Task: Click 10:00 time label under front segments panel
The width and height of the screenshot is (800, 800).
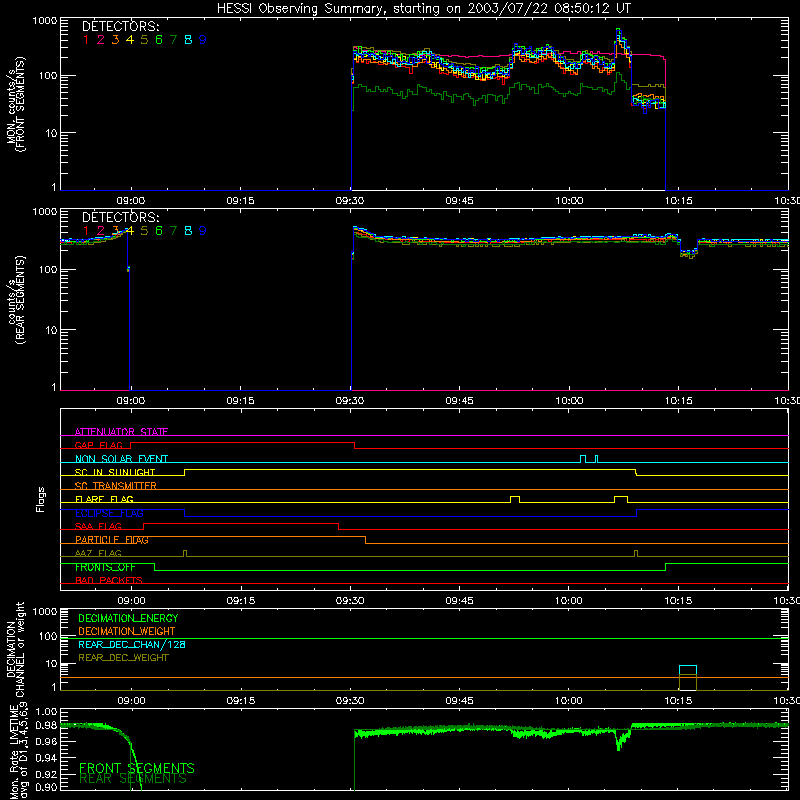Action: point(569,201)
